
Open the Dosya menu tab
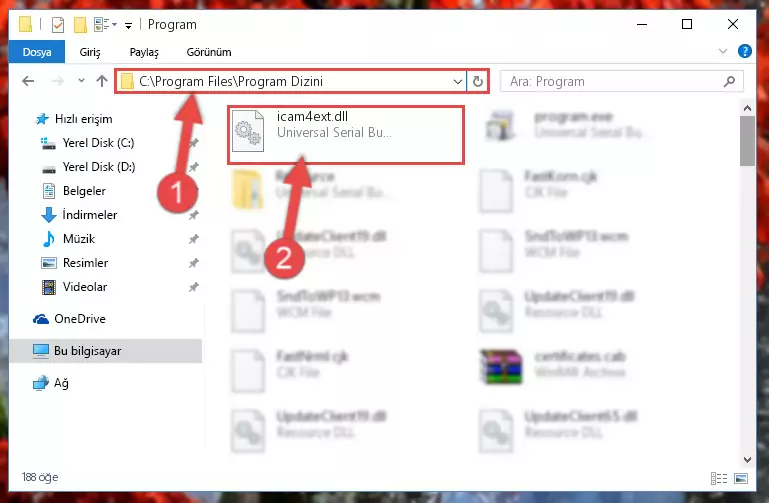coord(37,52)
